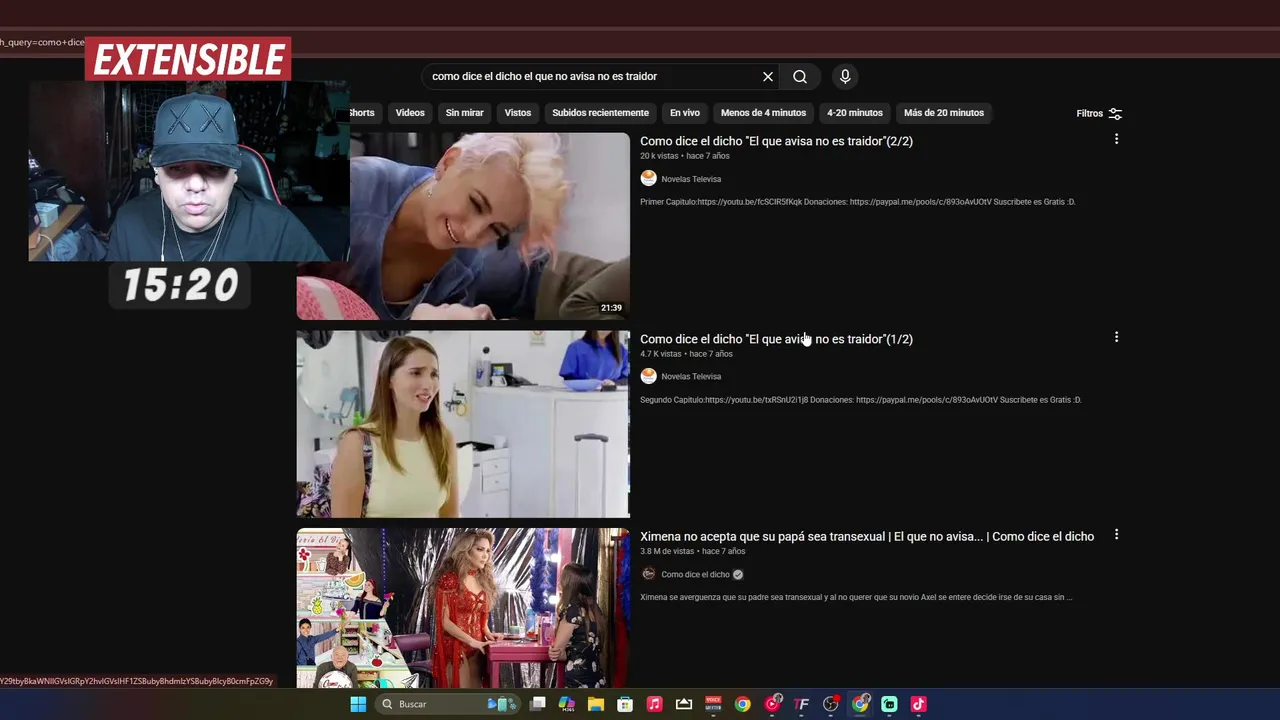The width and height of the screenshot is (1280, 720).
Task: Open the 'Como dice el dicho' channel name
Action: click(695, 575)
